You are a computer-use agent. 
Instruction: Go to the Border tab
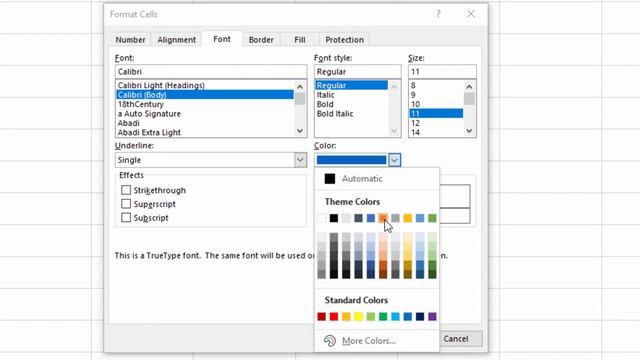(261, 40)
